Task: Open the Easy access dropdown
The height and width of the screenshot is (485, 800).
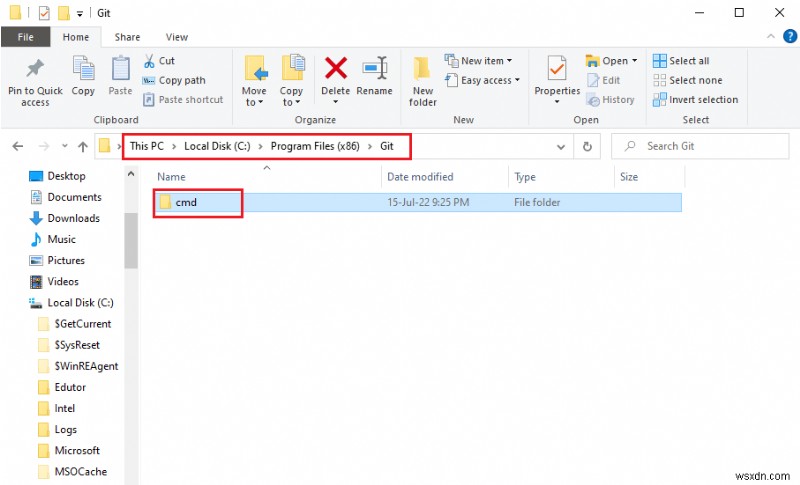Action: point(482,80)
